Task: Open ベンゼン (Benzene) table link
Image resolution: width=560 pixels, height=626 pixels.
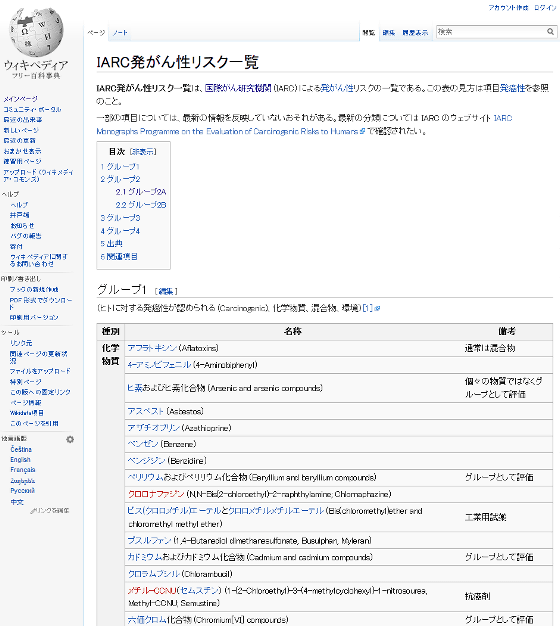Action: (x=143, y=444)
